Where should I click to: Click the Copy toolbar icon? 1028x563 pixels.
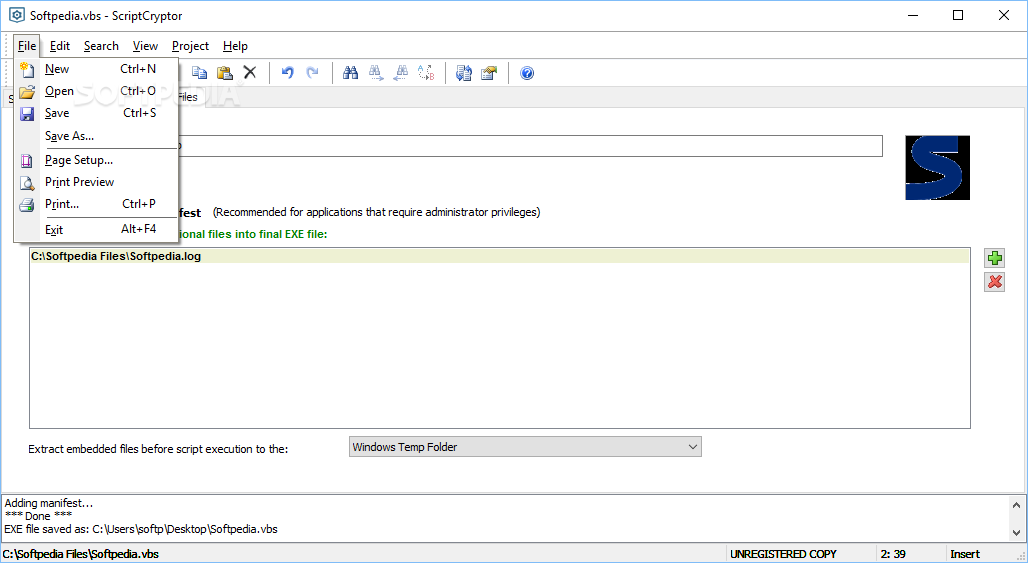[x=199, y=73]
